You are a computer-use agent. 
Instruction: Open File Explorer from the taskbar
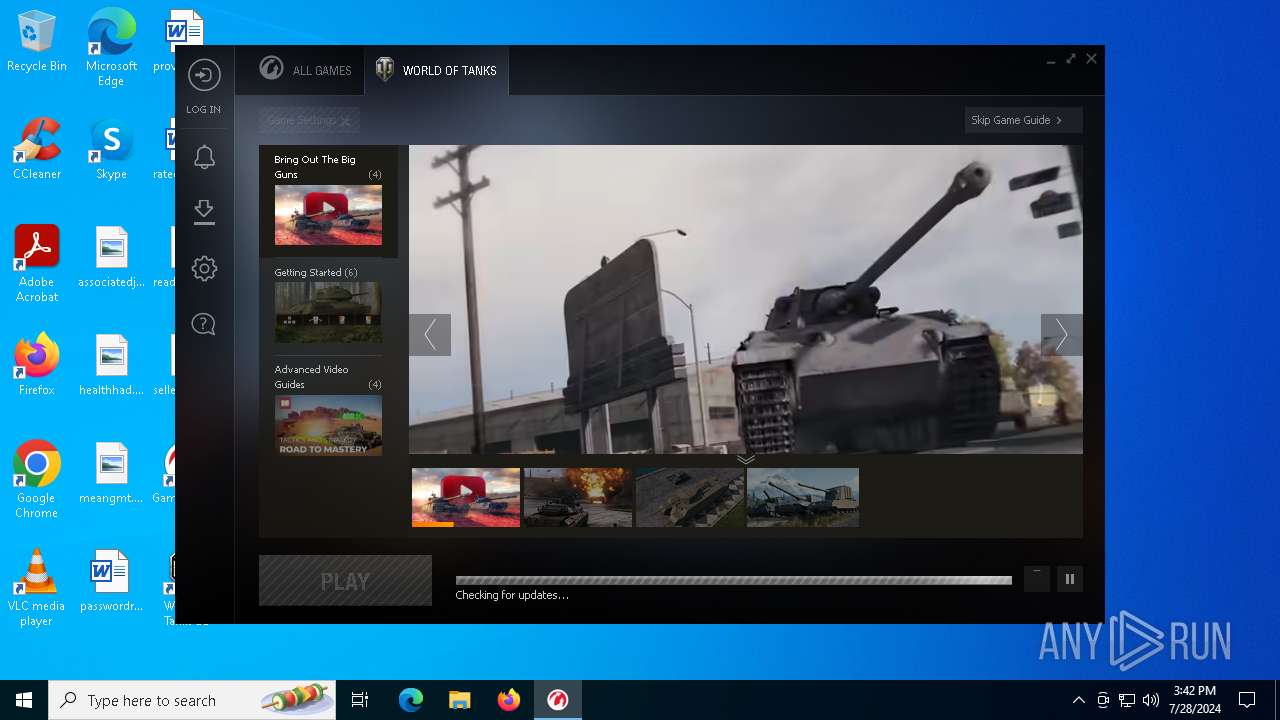point(459,700)
